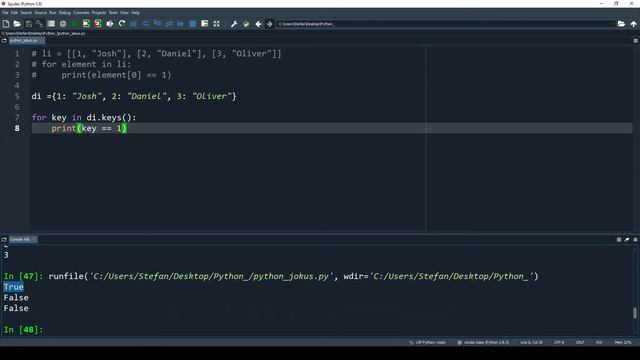The width and height of the screenshot is (640, 360).
Task: Interrupt the console kernel with the stop icon
Action: tap(619, 240)
